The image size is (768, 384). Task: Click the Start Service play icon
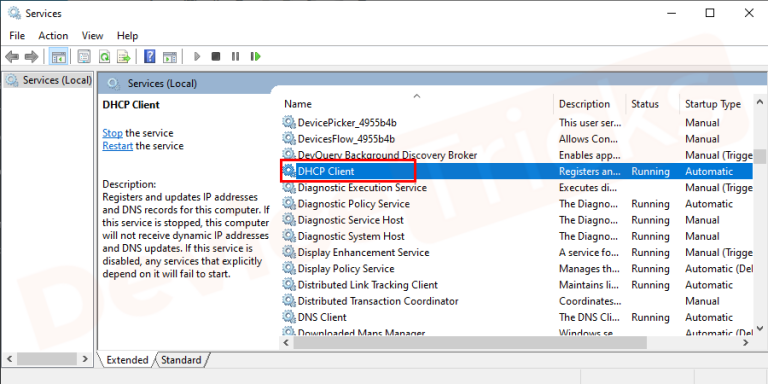click(197, 57)
